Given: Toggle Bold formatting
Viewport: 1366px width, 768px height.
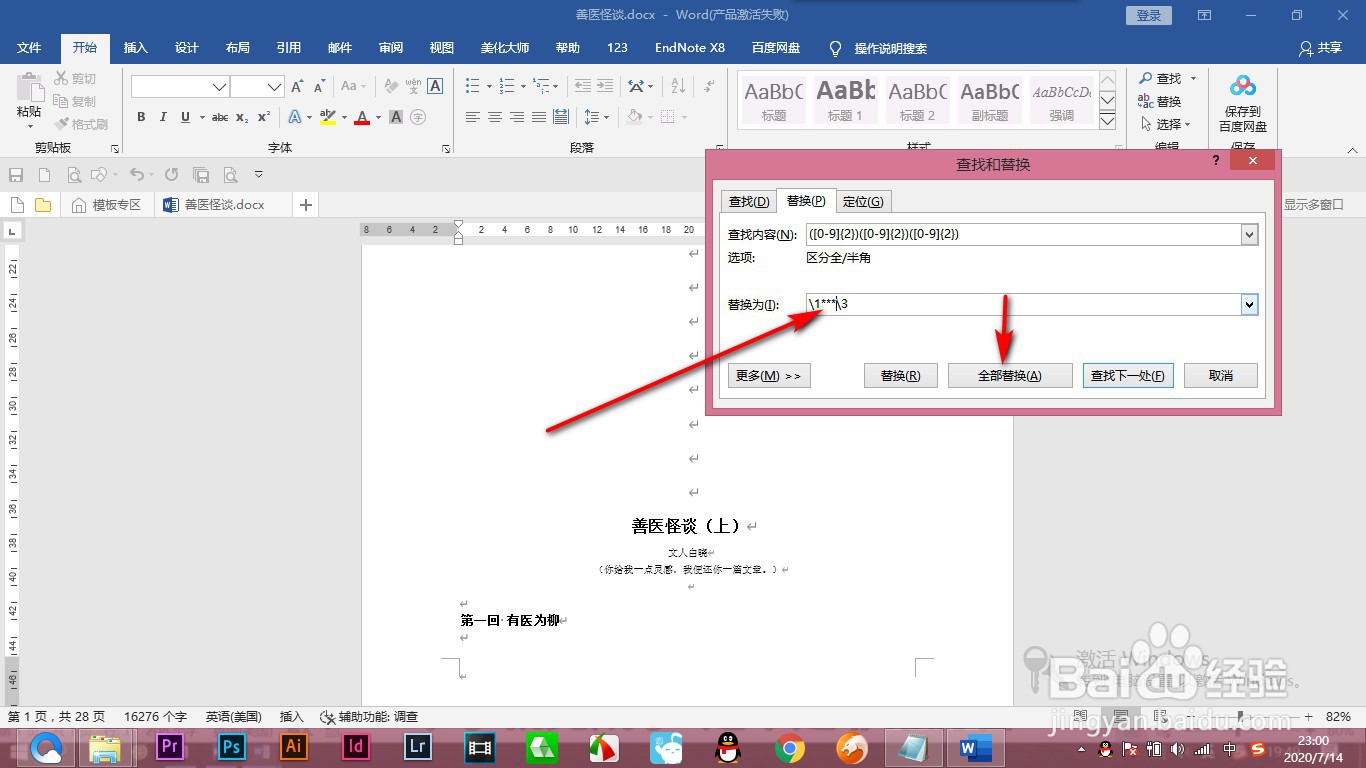Looking at the screenshot, I should 141,117.
